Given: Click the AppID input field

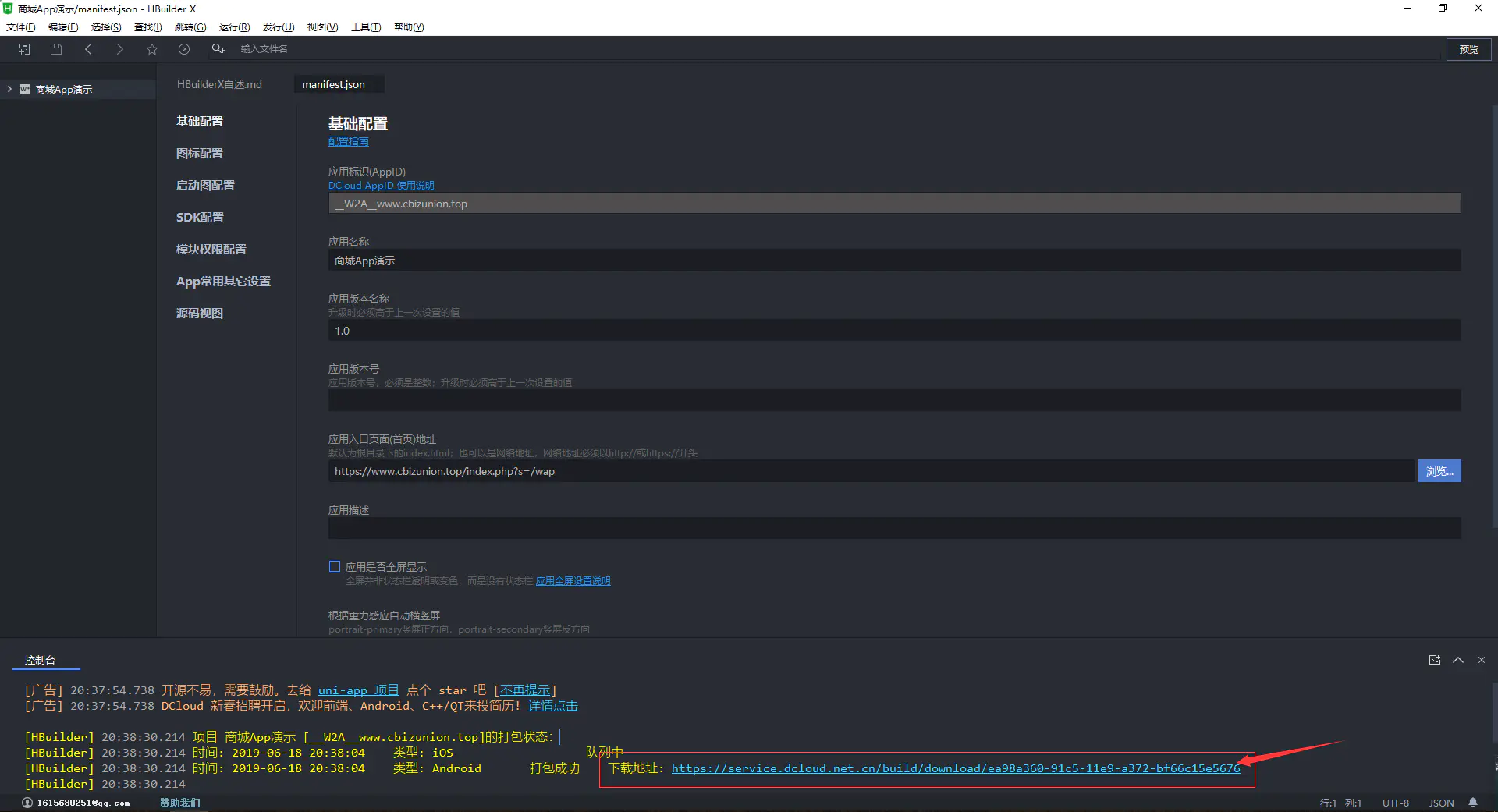Looking at the screenshot, I should [894, 204].
